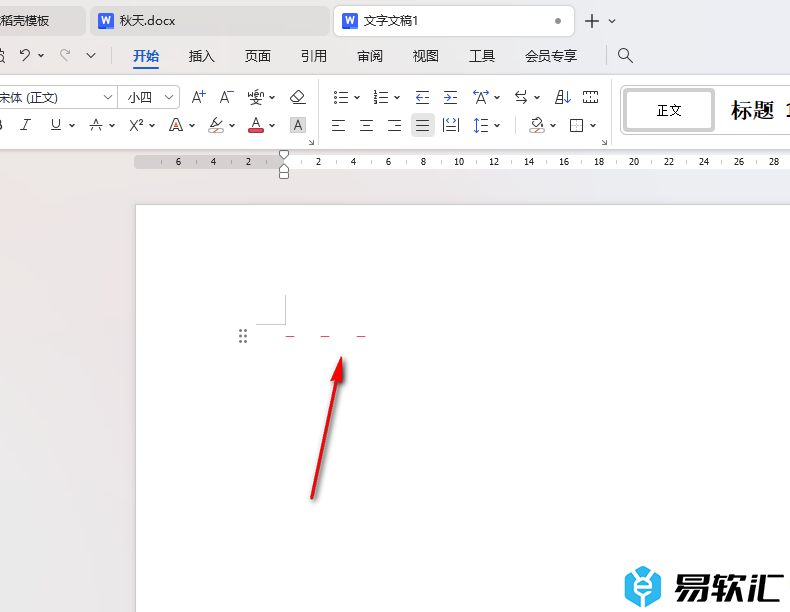Switch to the 页面 tab

pyautogui.click(x=258, y=56)
